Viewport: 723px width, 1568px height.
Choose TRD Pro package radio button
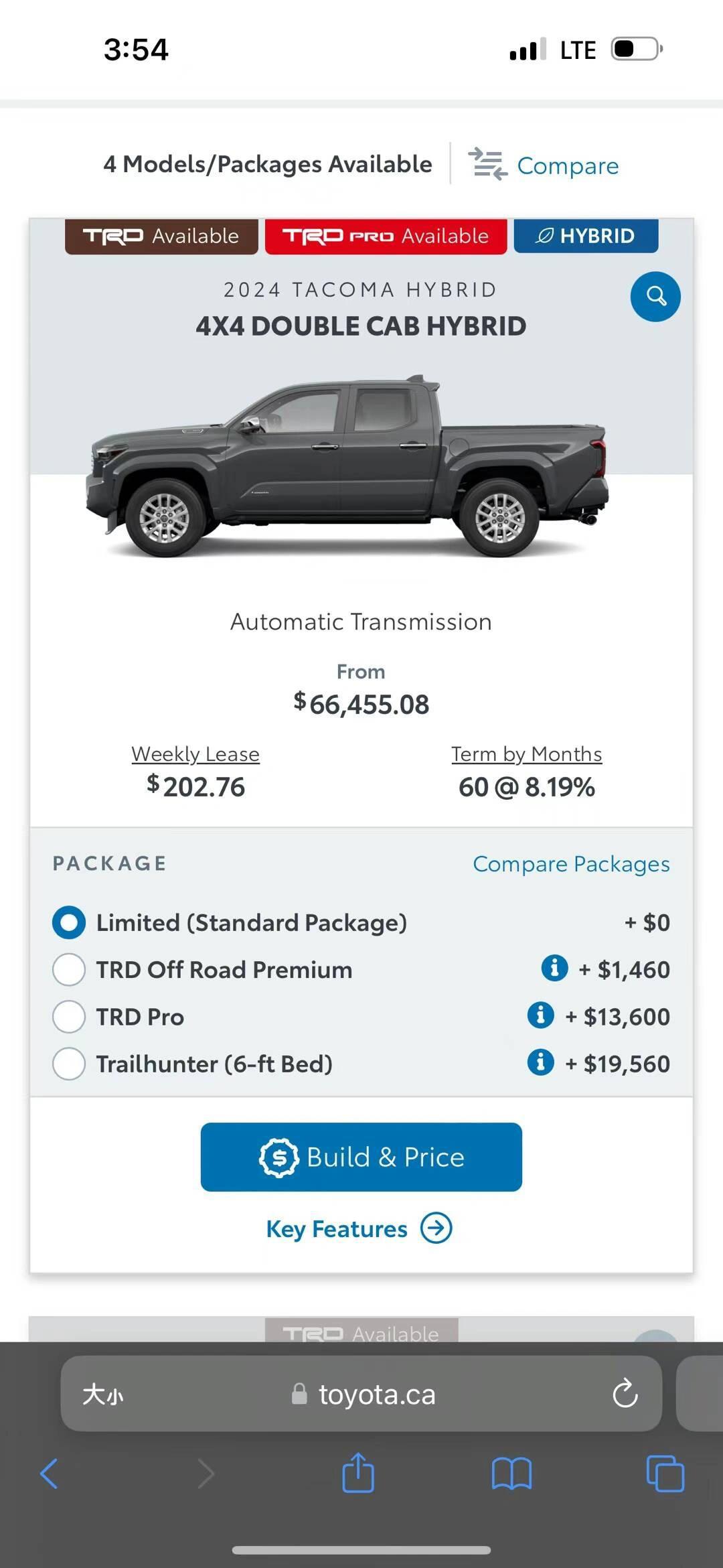(69, 1016)
